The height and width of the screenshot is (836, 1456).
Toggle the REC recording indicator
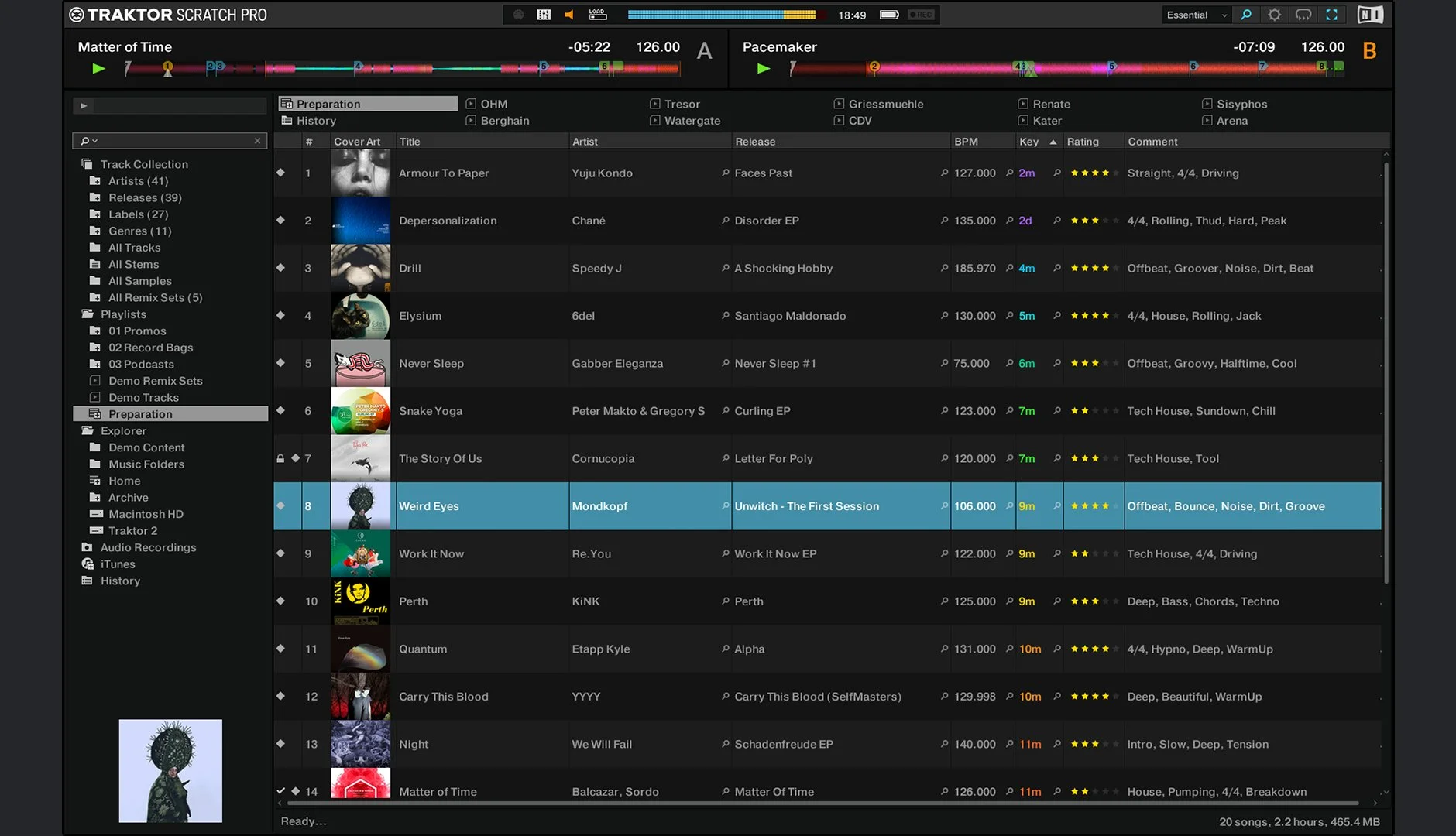921,15
